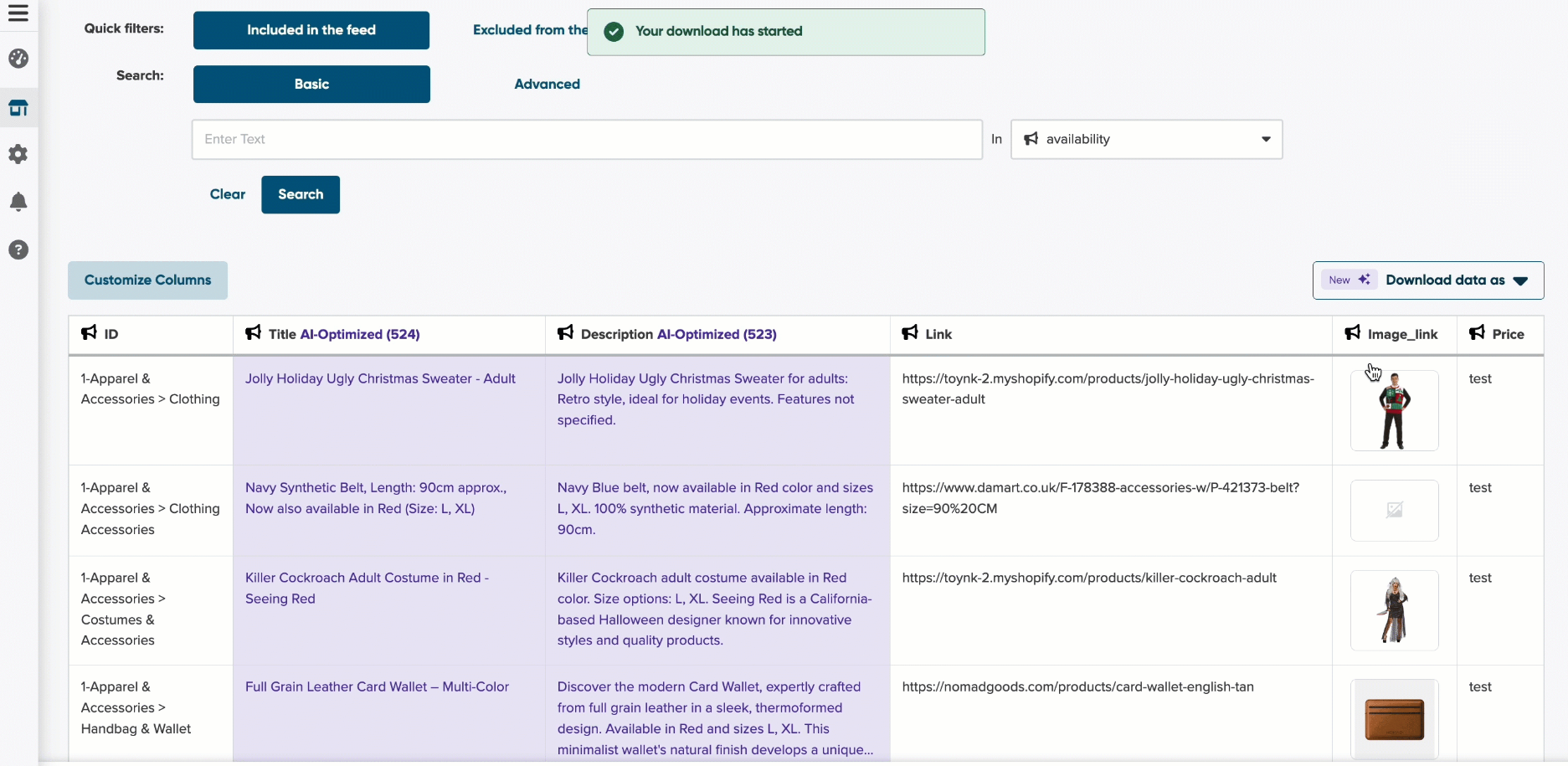This screenshot has width=1568, height=766.
Task: Click the megaphone icon beside Price column
Action: [x=1477, y=333]
